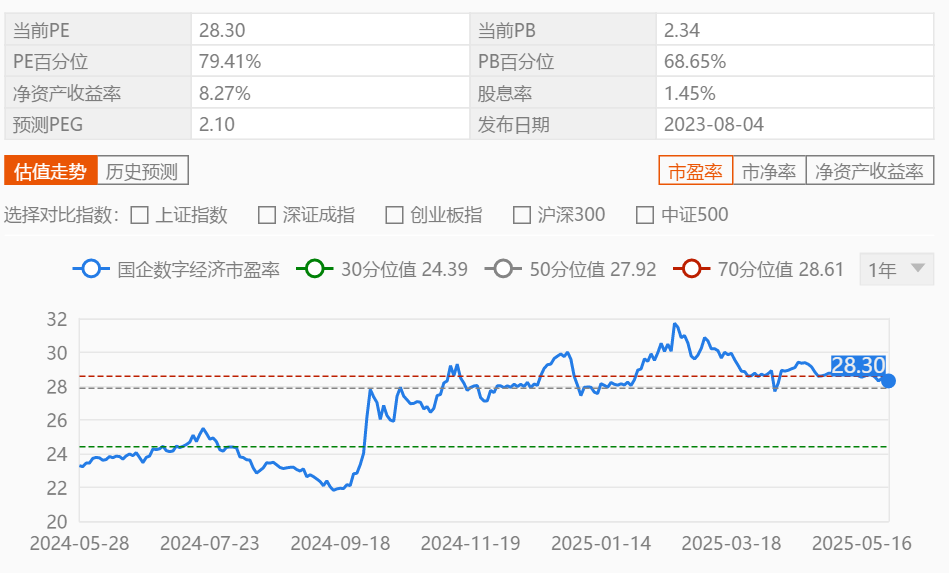The width and height of the screenshot is (949, 573).
Task: Enable the 深证成指 comparison checkbox
Action: coord(267,215)
